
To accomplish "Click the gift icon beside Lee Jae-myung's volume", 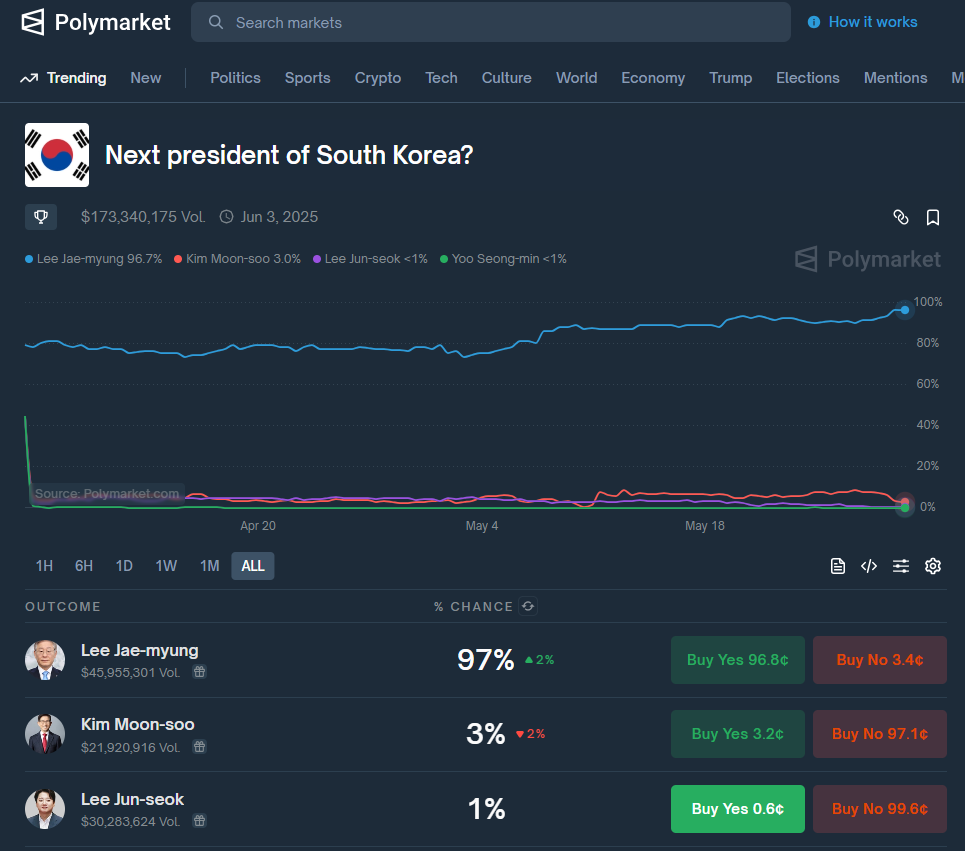I will coord(199,672).
